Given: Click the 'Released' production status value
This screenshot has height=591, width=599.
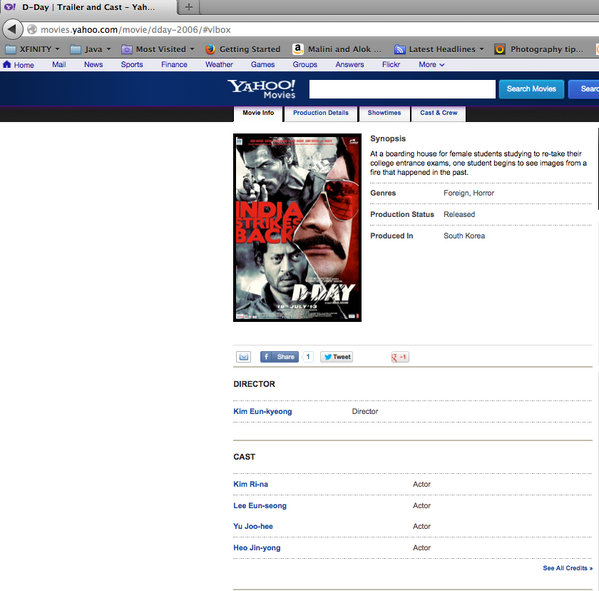Looking at the screenshot, I should click(x=459, y=214).
